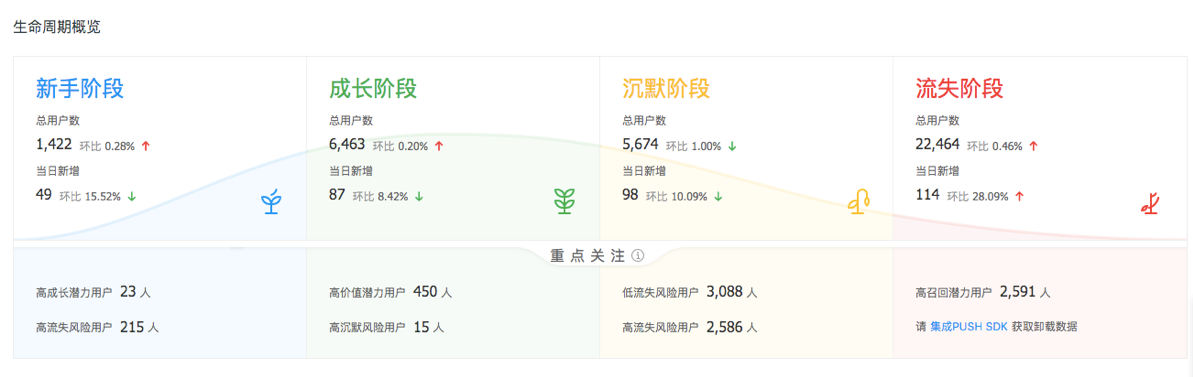
Task: Click the green down arrow next to 15.52%
Action: [x=132, y=196]
